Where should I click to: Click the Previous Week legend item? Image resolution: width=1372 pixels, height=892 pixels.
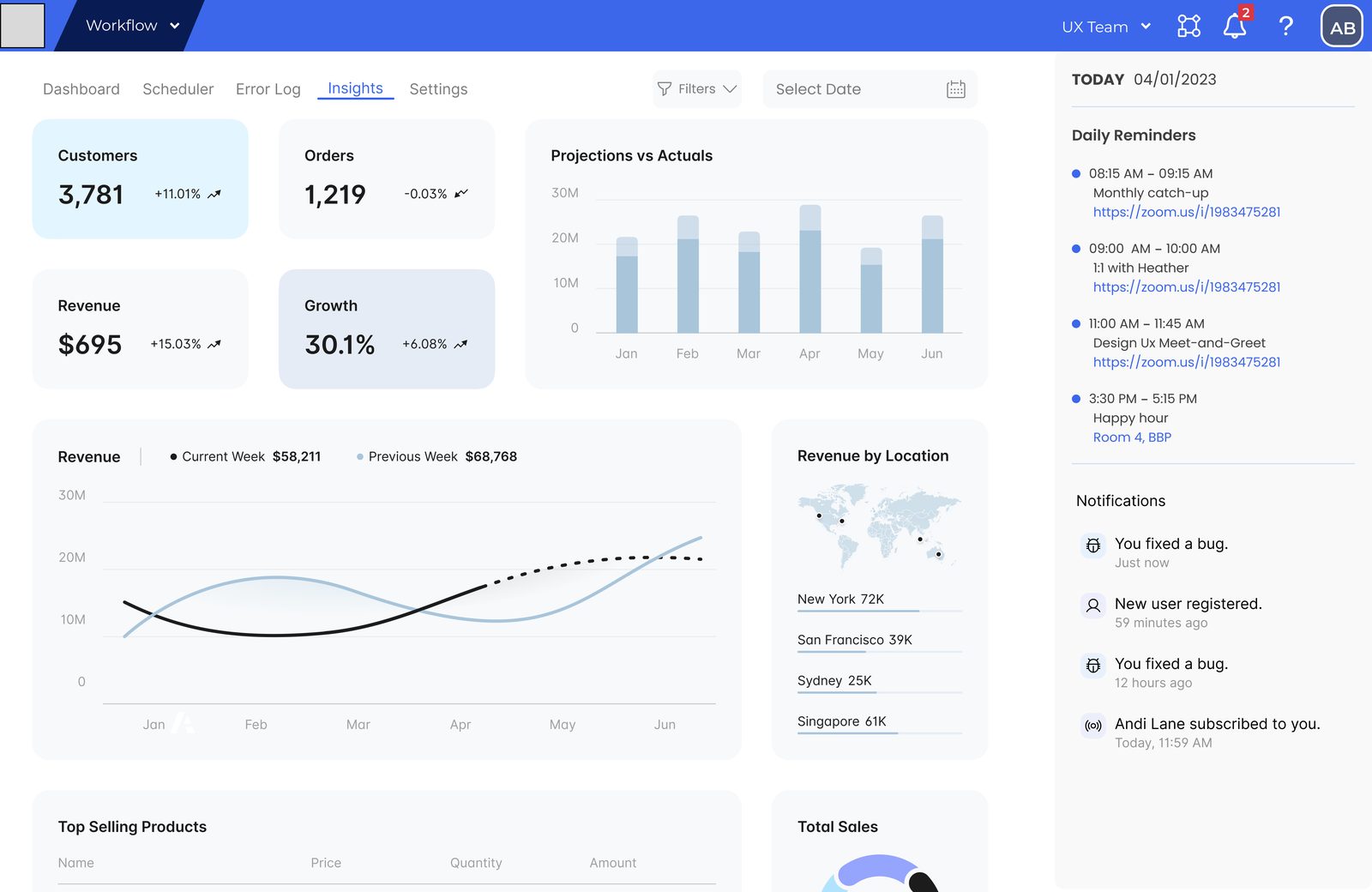436,457
